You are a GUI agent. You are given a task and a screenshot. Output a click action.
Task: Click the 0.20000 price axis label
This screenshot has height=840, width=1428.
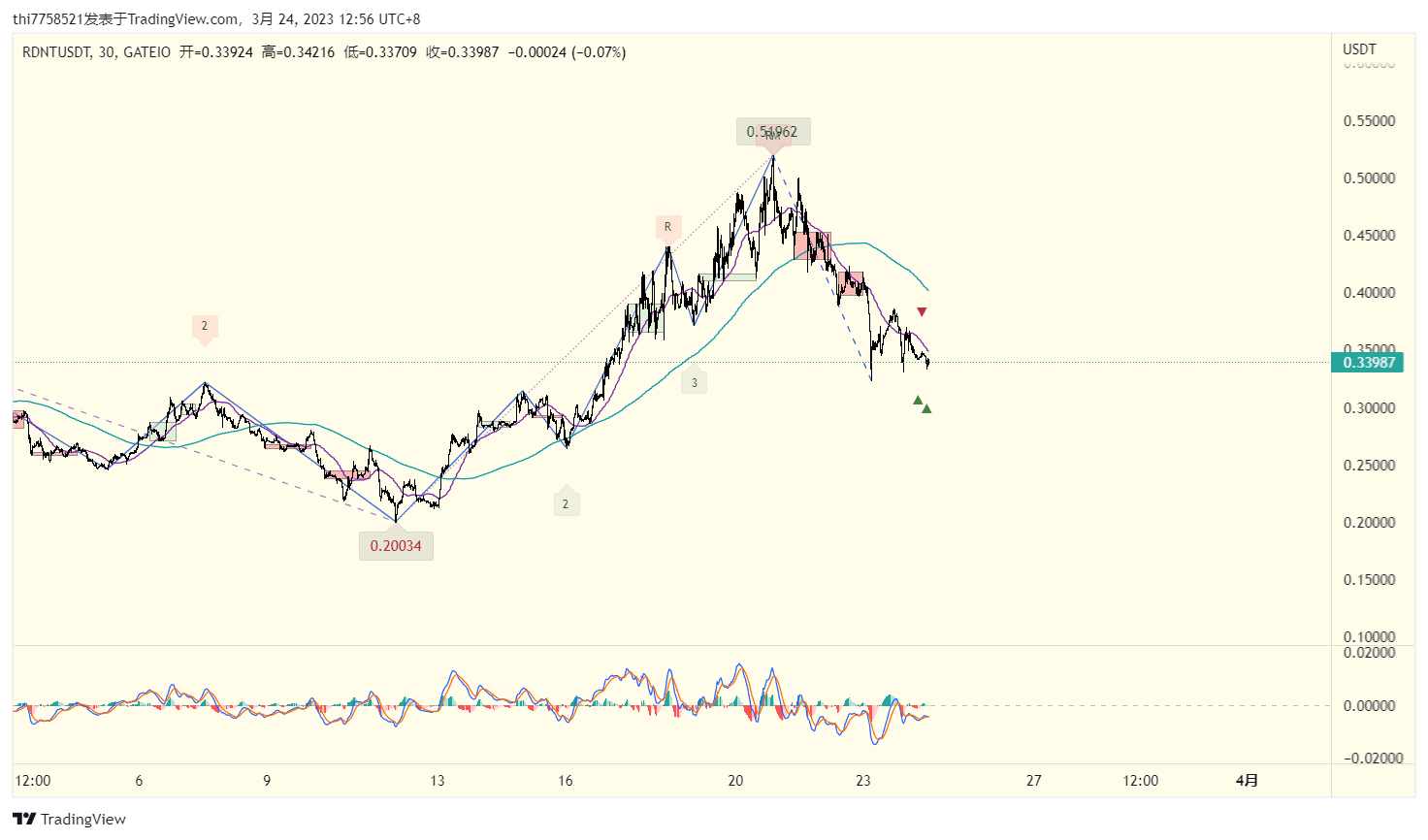1369,523
